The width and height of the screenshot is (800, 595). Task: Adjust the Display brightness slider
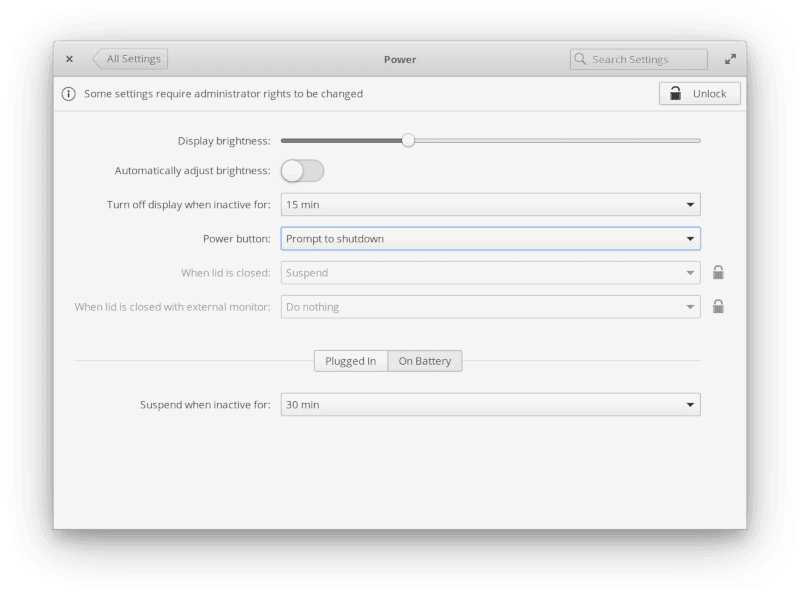coord(408,140)
